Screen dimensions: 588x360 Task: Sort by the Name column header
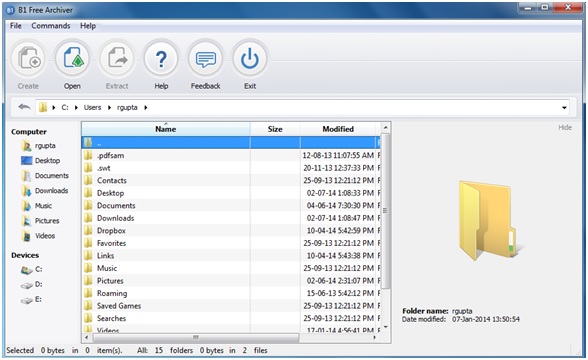166,129
